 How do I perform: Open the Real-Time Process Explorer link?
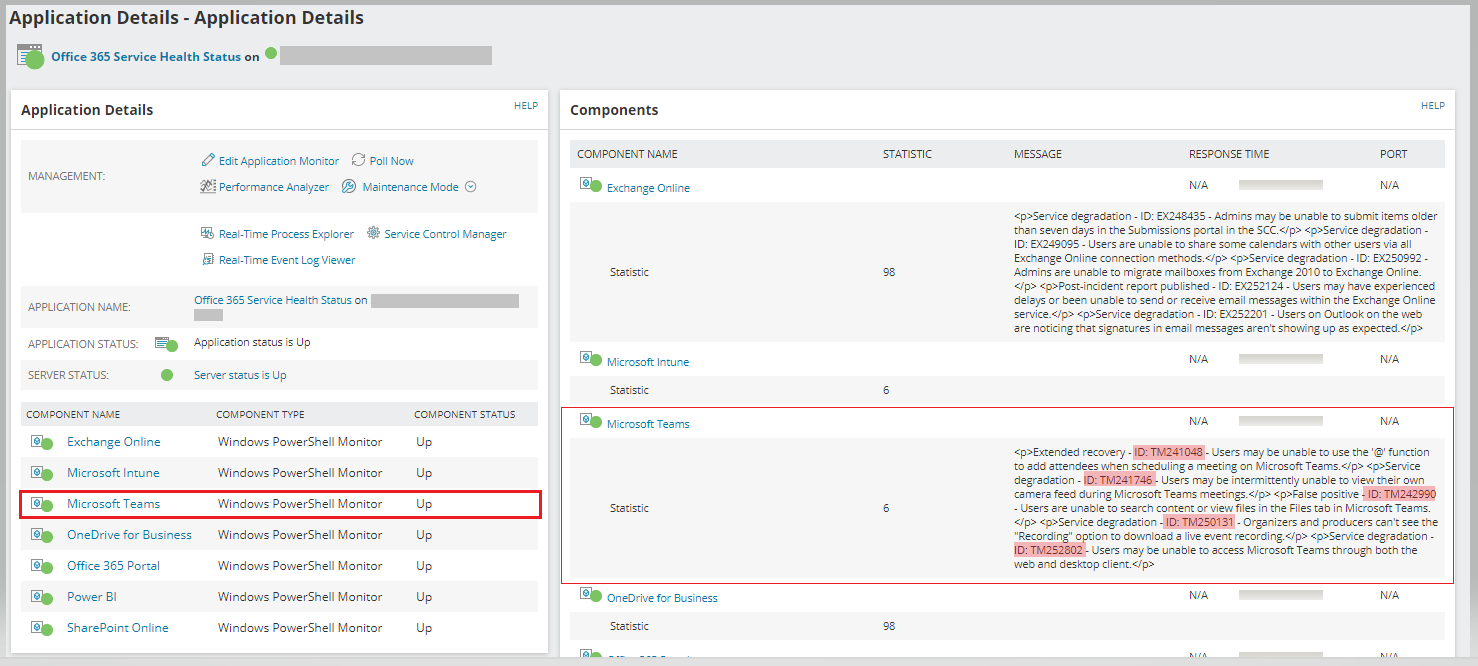click(286, 234)
